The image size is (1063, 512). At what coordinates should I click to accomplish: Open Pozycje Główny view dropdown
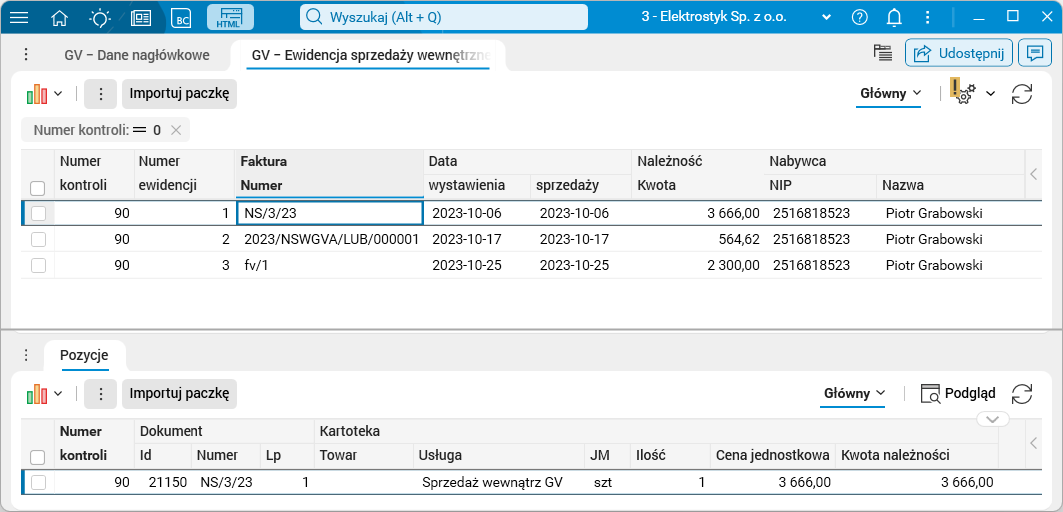(x=854, y=393)
